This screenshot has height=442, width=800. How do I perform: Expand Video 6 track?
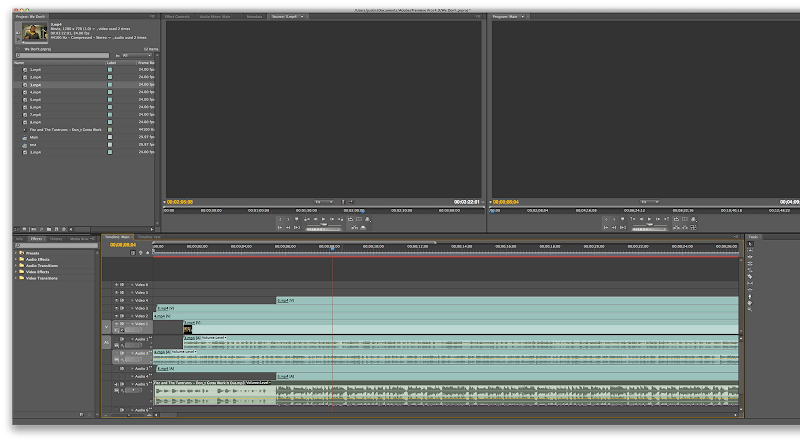132,285
